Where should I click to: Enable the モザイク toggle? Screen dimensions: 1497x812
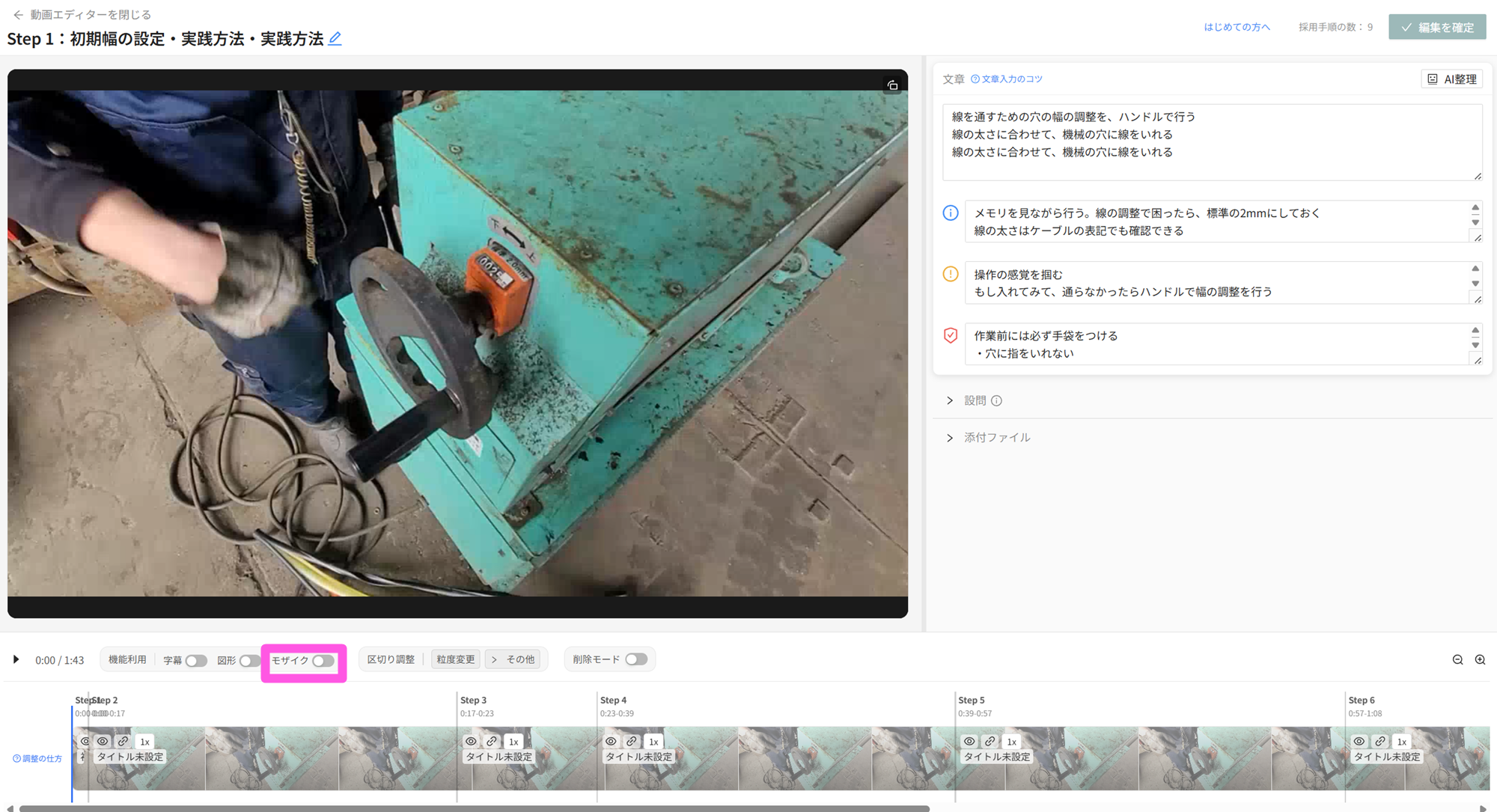point(323,661)
